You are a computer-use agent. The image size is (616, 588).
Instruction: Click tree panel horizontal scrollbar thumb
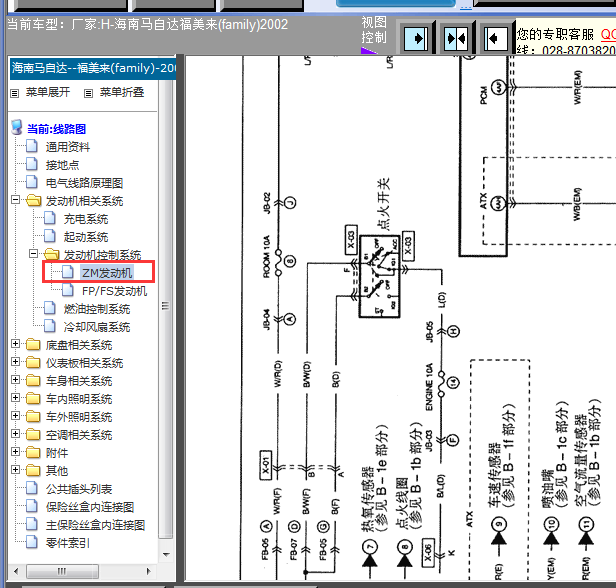pyautogui.click(x=62, y=571)
